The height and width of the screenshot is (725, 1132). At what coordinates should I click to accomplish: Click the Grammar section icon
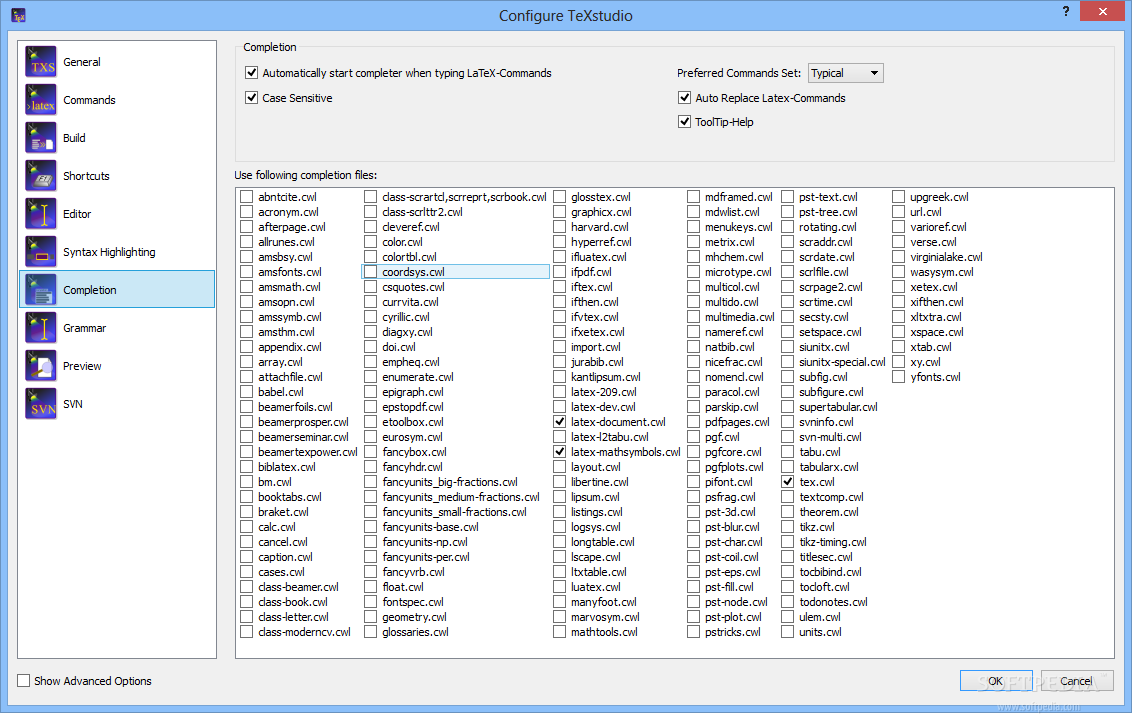41,328
